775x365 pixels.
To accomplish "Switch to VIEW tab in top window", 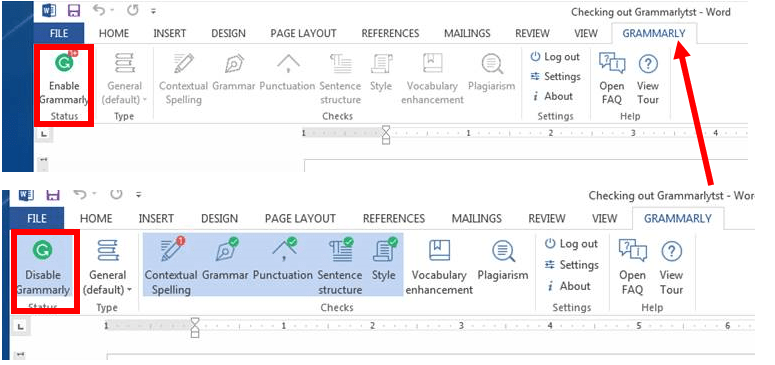I will point(586,33).
